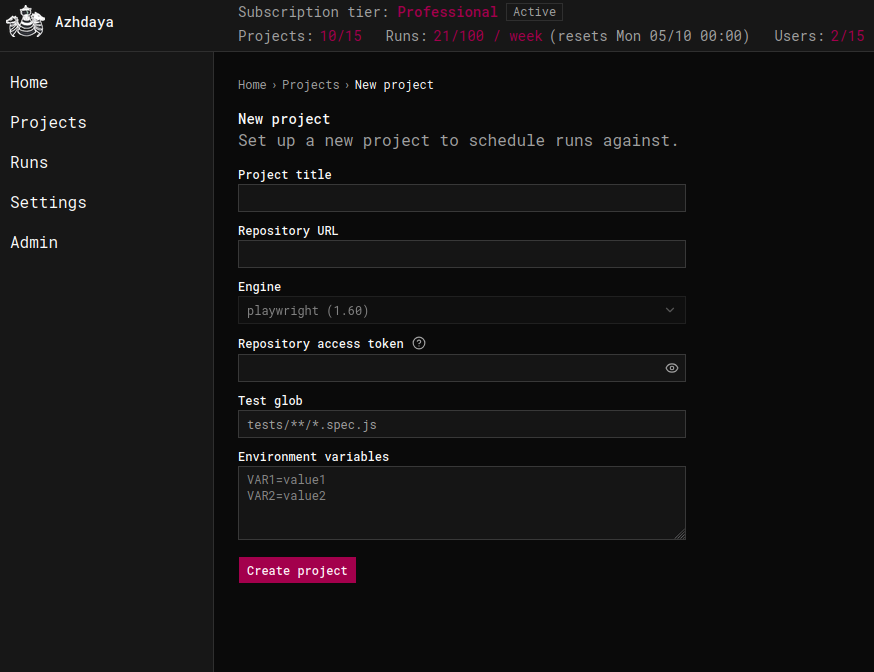Click the 'Engine' label
874x672 pixels.
(x=260, y=287)
